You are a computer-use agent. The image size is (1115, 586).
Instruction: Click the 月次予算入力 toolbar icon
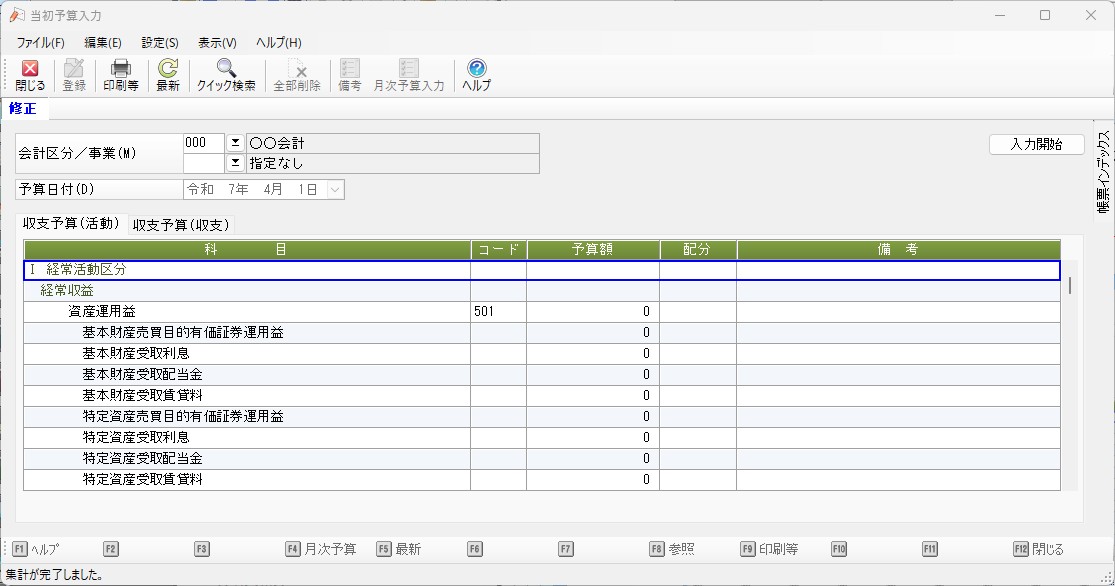[408, 75]
